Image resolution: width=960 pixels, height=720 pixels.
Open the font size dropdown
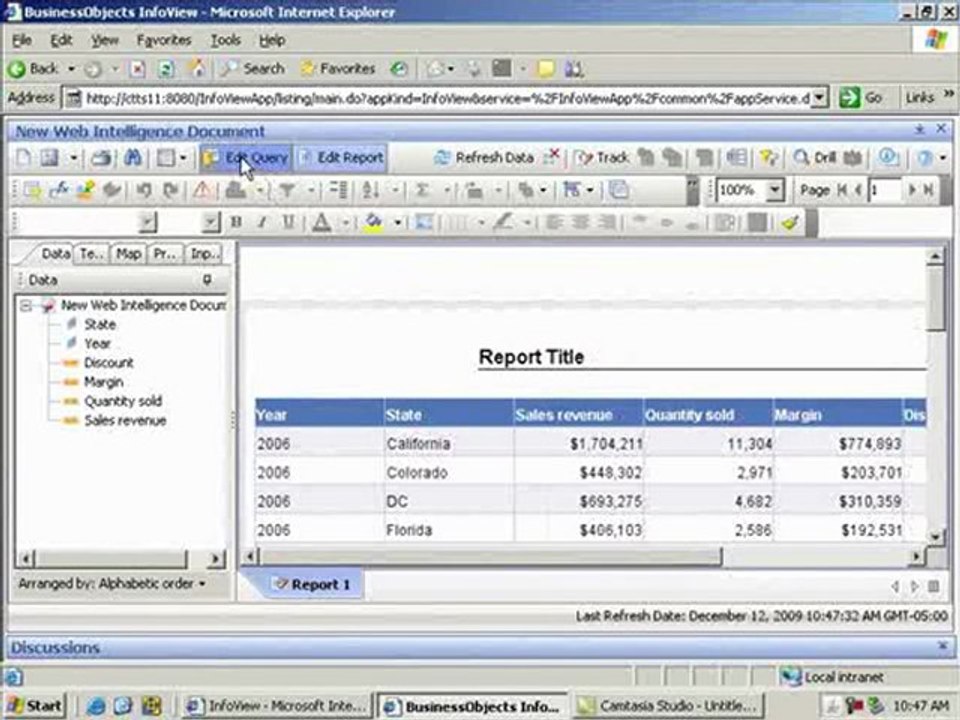(210, 222)
